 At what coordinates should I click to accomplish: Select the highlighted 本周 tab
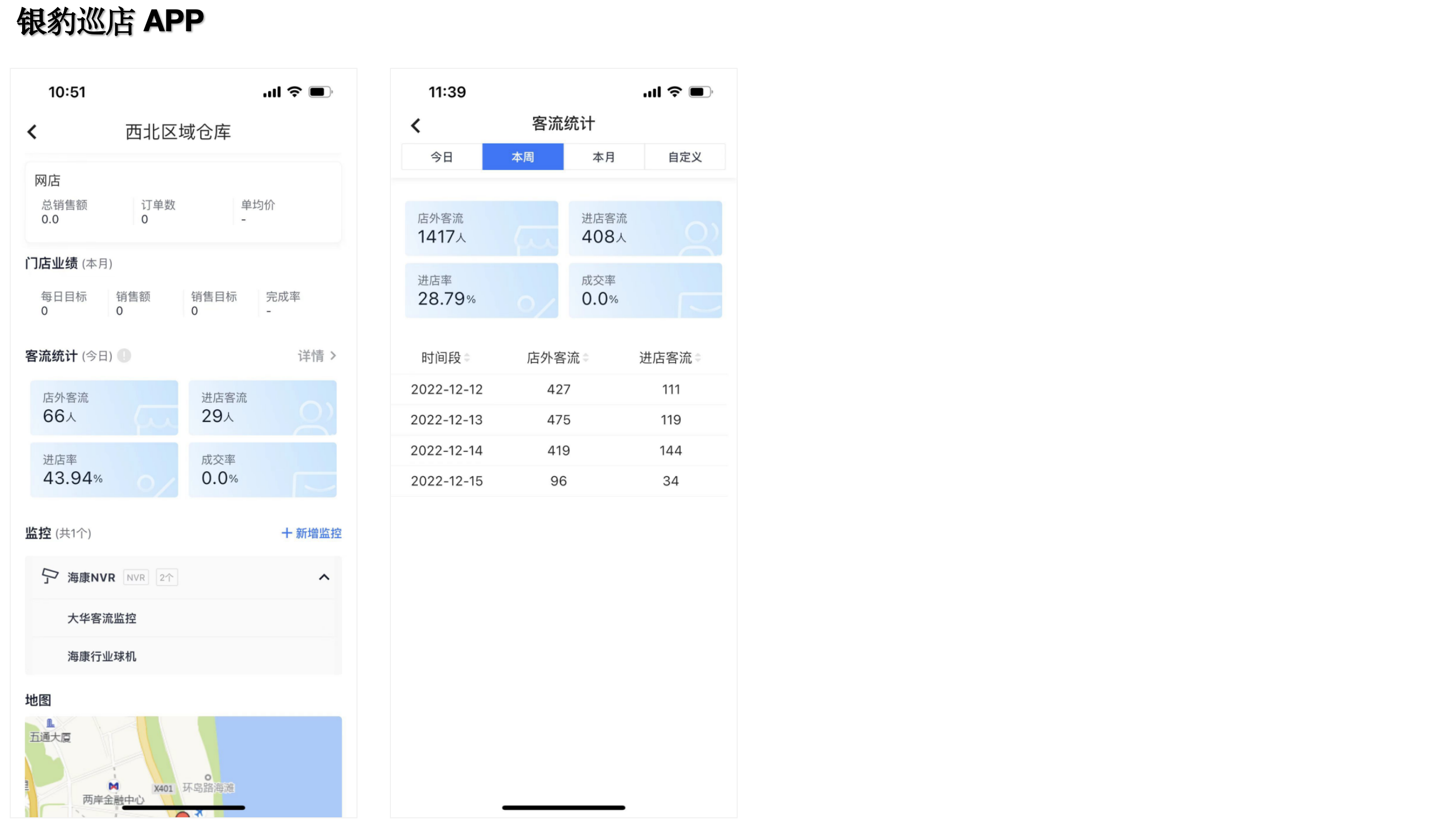pos(522,157)
